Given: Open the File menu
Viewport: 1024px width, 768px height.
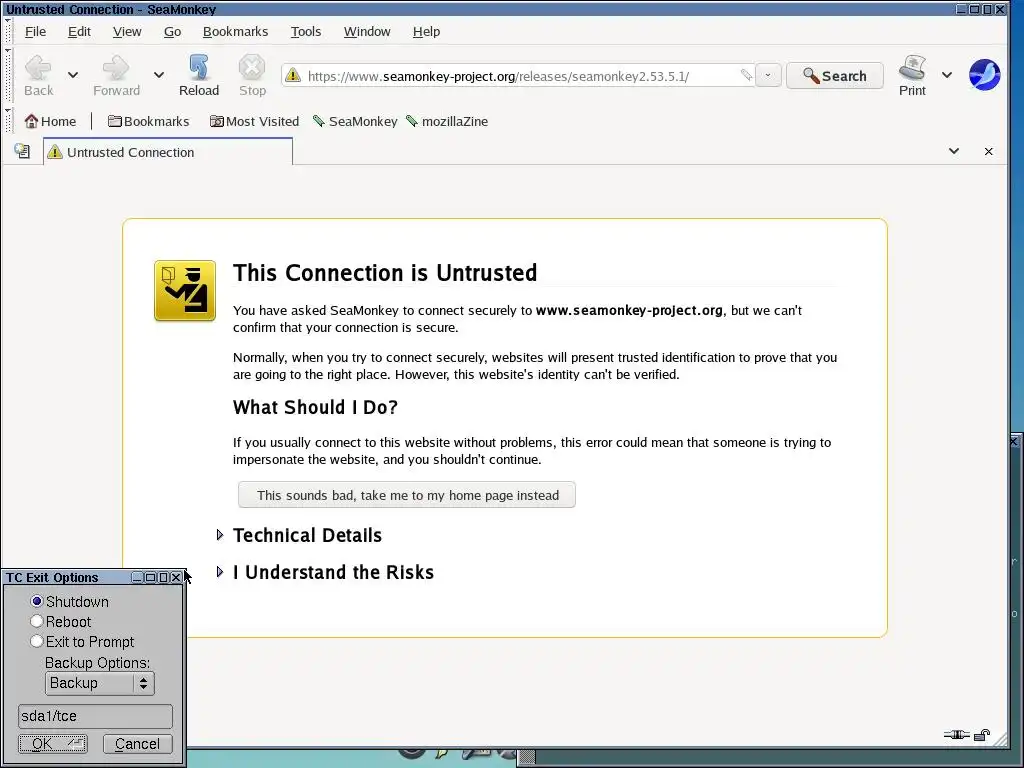Looking at the screenshot, I should click(x=35, y=31).
